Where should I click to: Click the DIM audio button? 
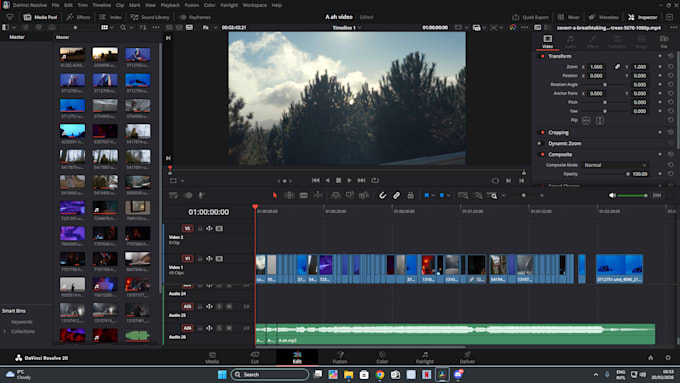(x=657, y=195)
